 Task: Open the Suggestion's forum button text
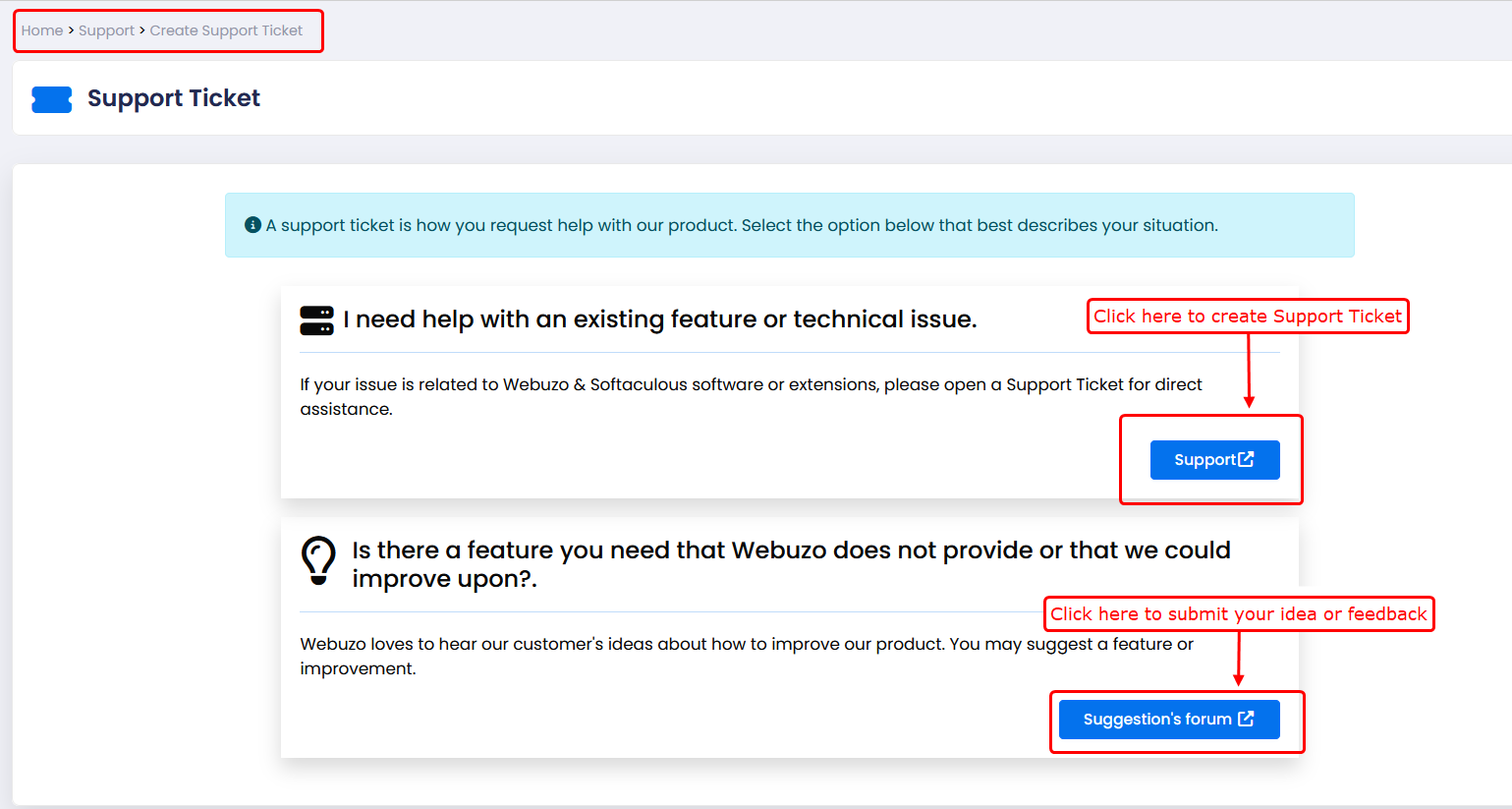coord(1156,720)
